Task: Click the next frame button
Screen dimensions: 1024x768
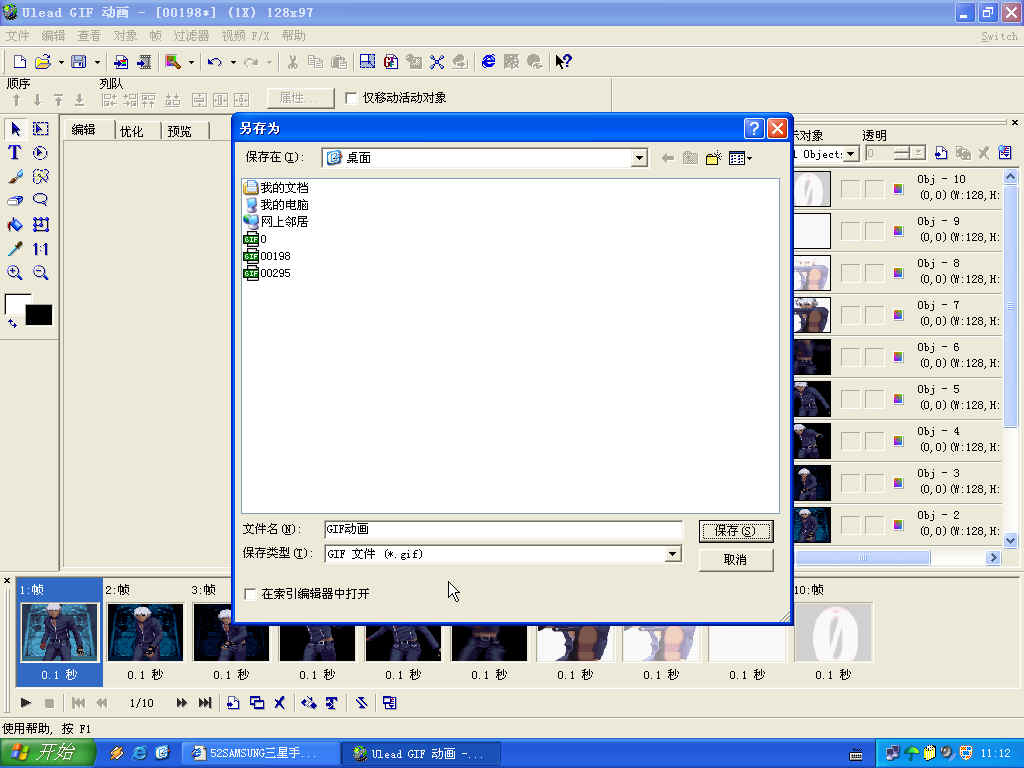Action: [182, 703]
